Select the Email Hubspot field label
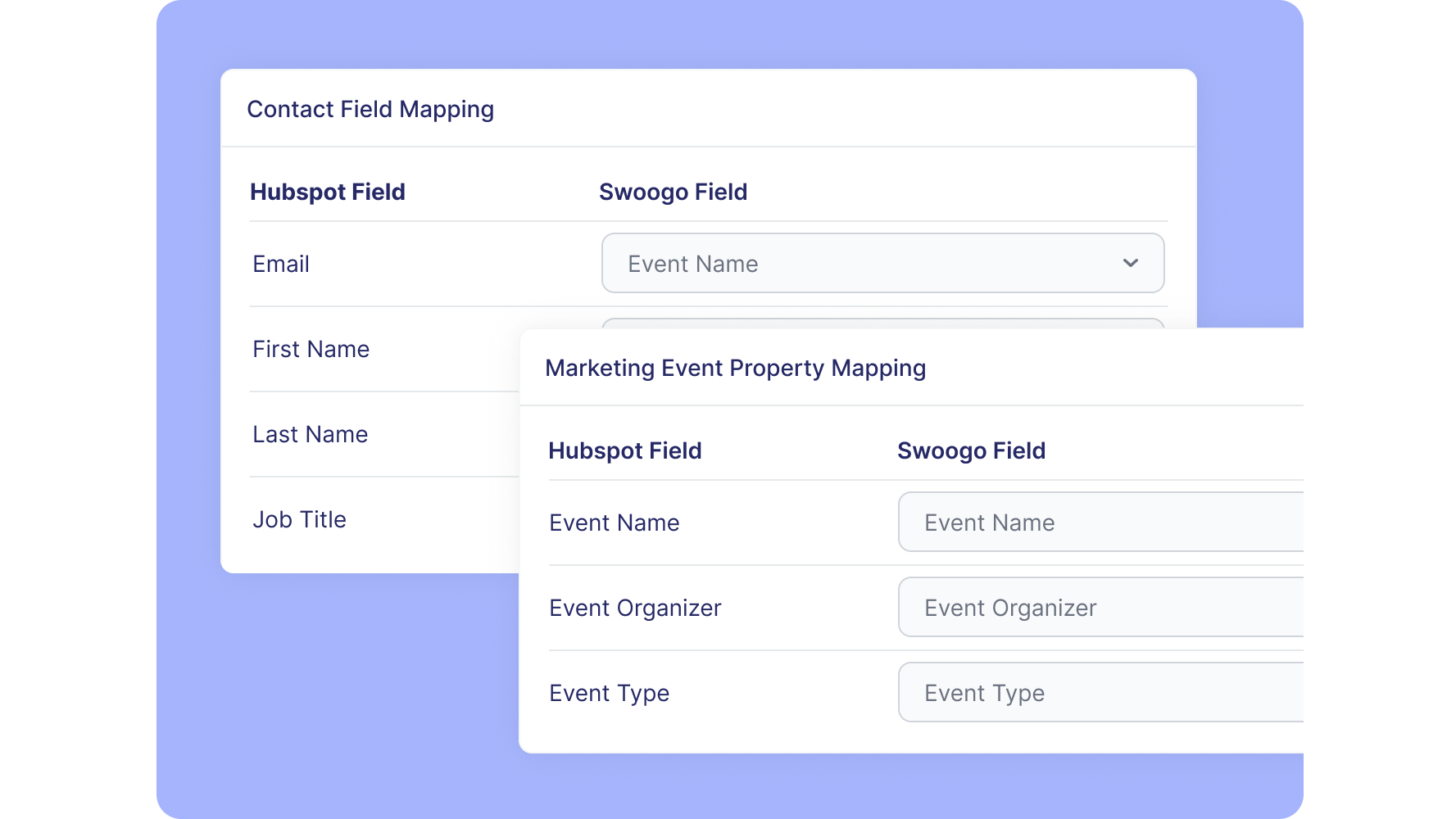1456x819 pixels. point(281,264)
